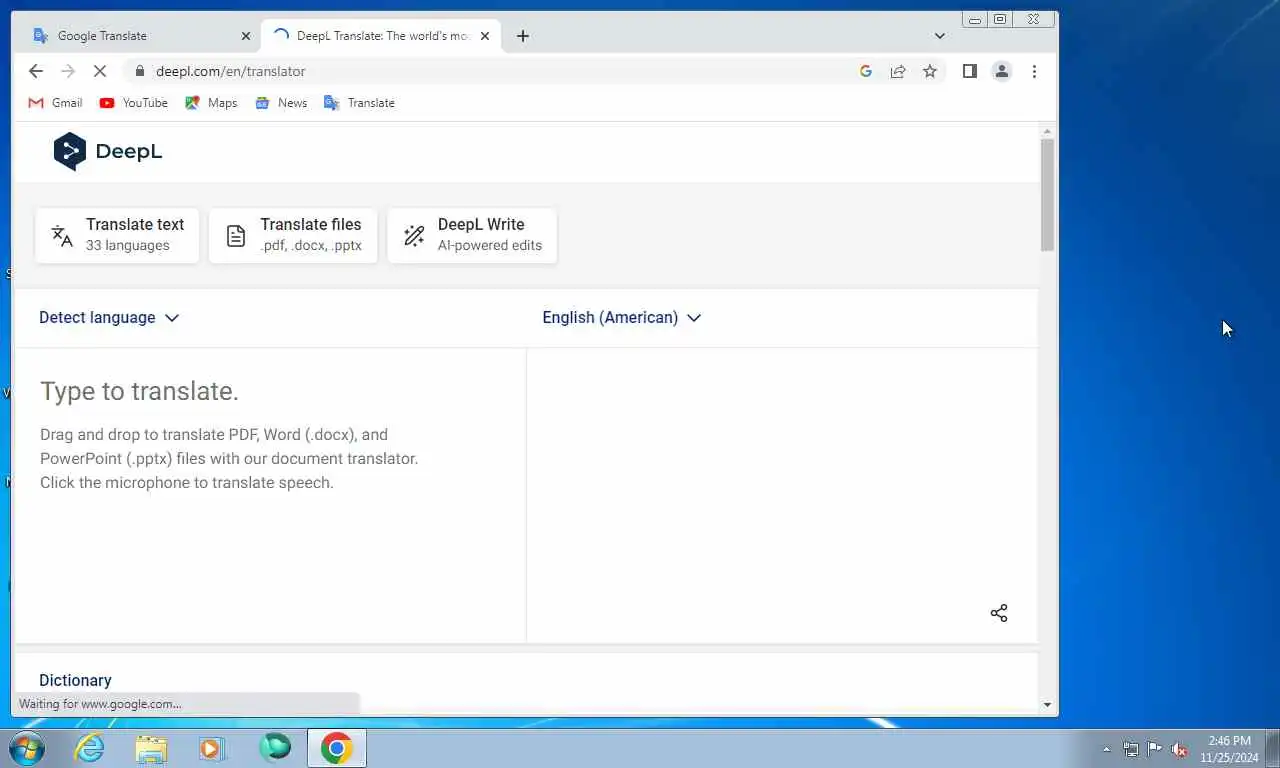The height and width of the screenshot is (768, 1280).
Task: Open Windows Explorer folder from taskbar
Action: (151, 748)
